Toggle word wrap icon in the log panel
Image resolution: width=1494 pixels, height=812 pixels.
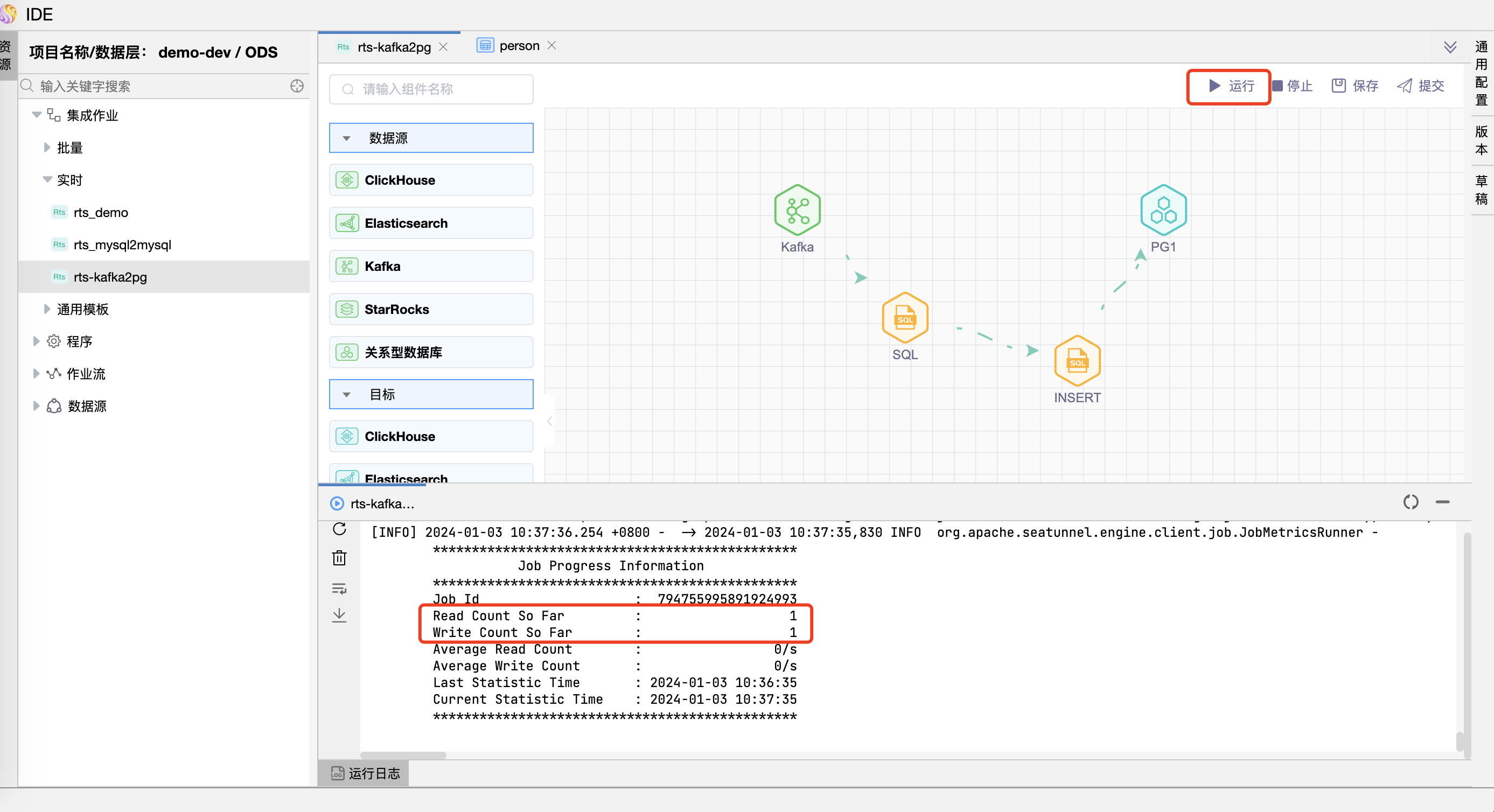point(339,589)
